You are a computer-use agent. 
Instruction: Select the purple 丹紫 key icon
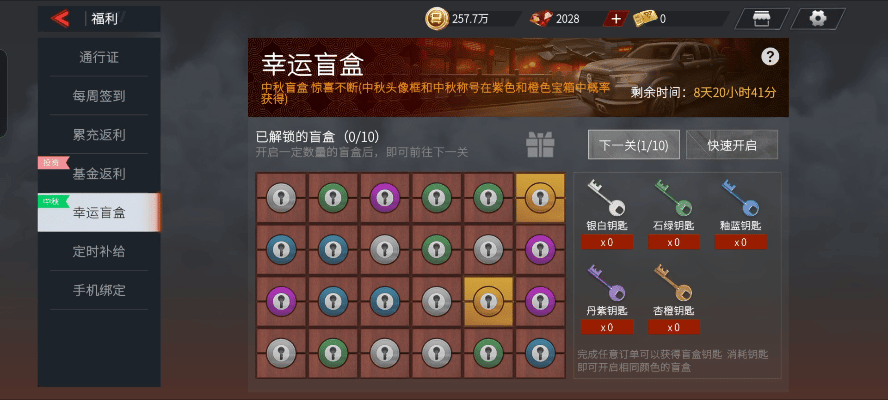point(606,282)
